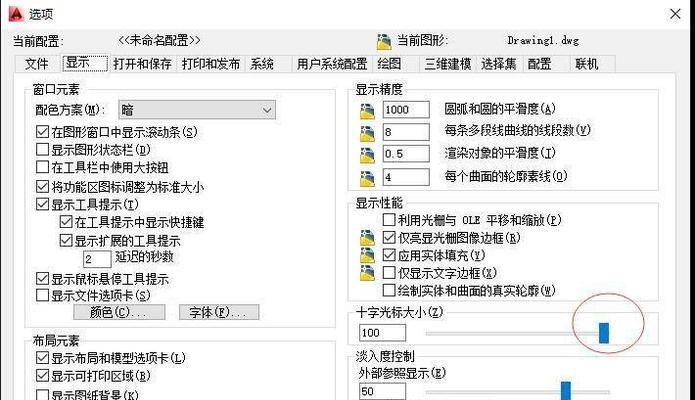Enable 利用光栅与 OLE 平移和缩放 checkbox
Screen dimensions: 695x400
(389, 220)
